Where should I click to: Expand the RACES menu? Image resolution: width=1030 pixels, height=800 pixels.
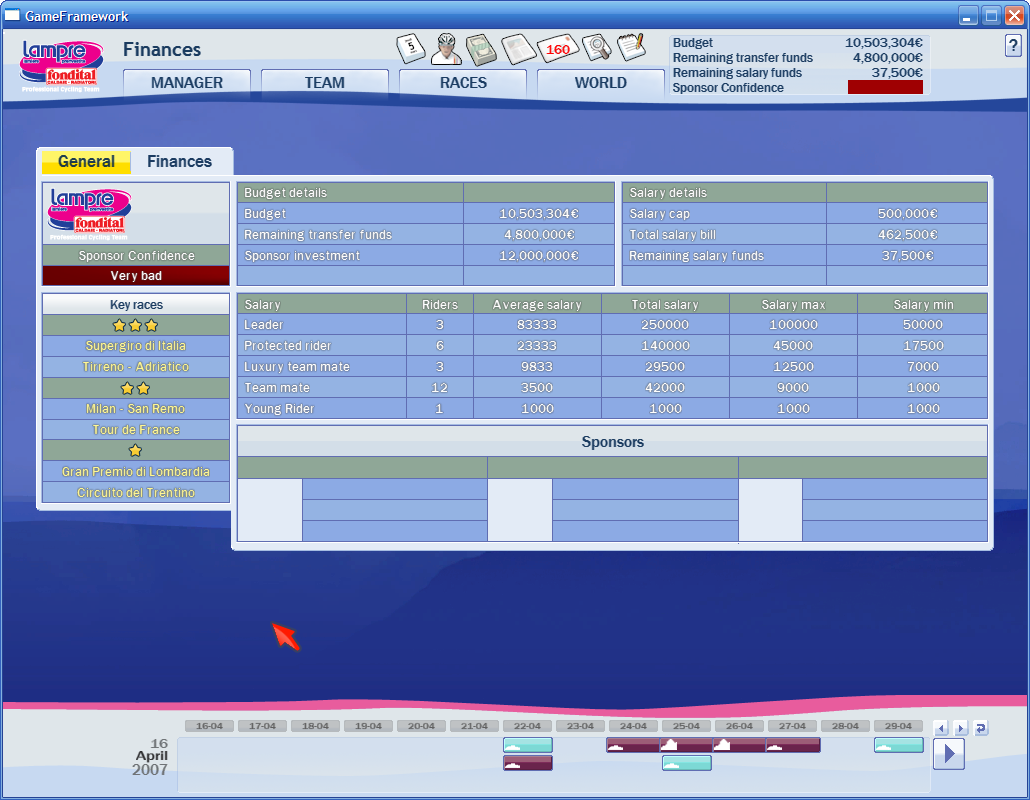[463, 83]
